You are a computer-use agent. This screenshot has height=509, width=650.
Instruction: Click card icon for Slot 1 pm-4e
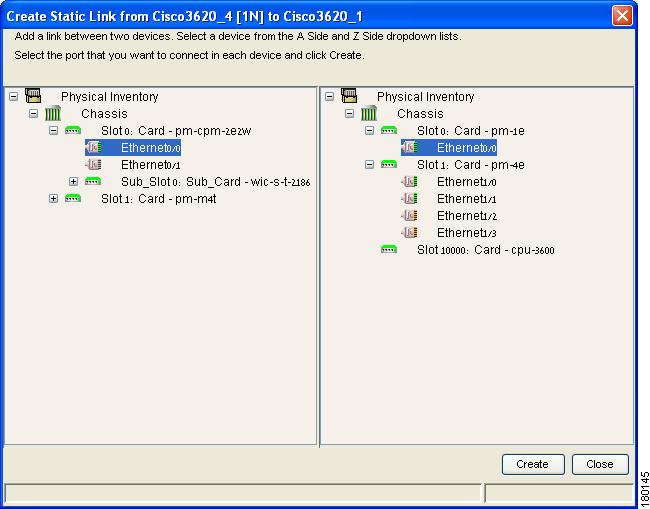click(x=389, y=165)
